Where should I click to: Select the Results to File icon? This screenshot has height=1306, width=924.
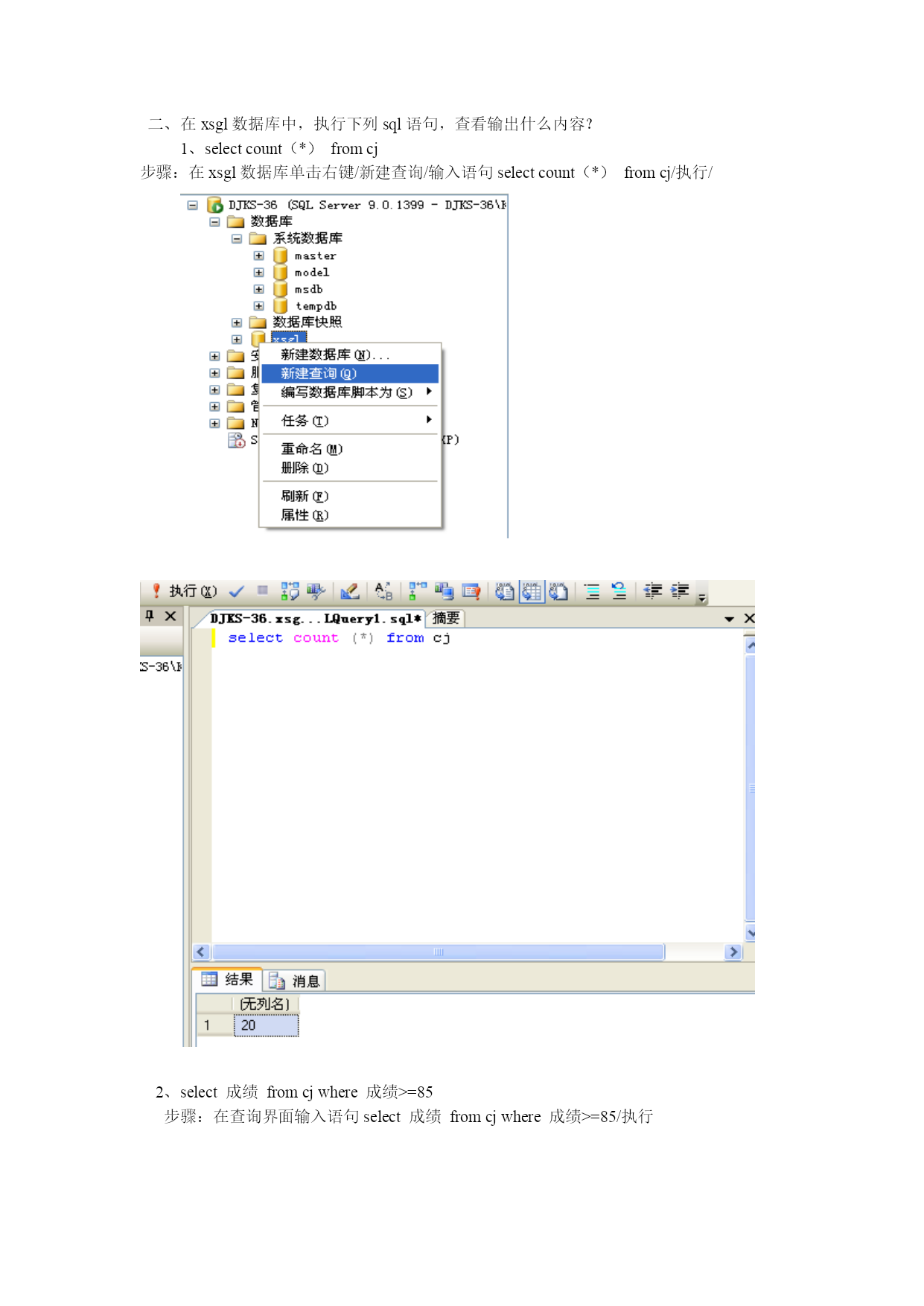click(558, 591)
